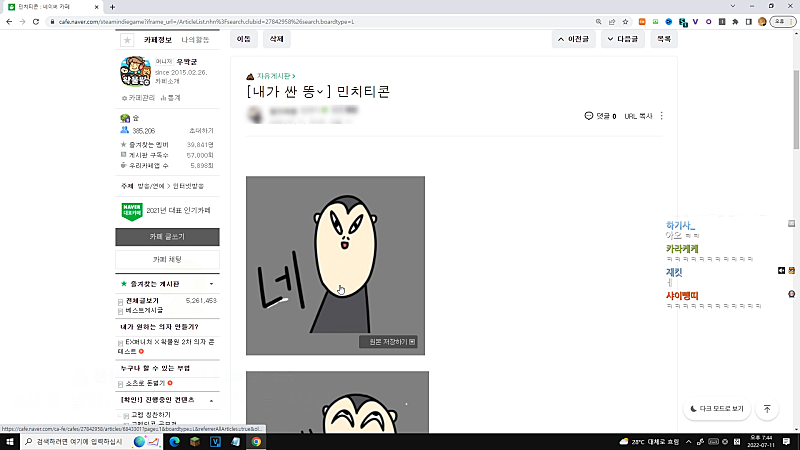Collapse 즐겨찾는 게시판 section arrow
This screenshot has width=800, height=450.
(x=211, y=284)
